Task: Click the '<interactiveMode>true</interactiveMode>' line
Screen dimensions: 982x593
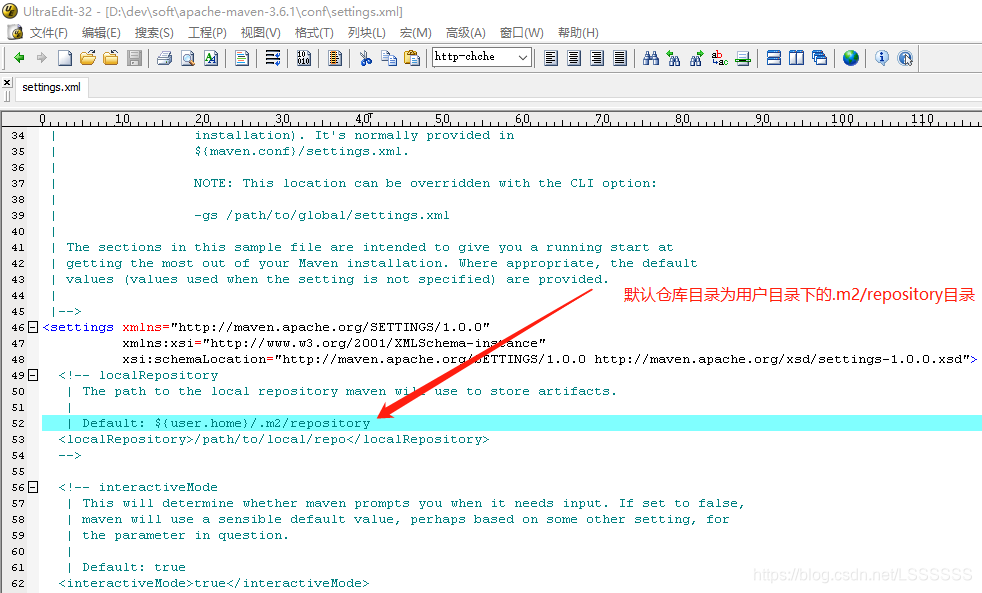Action: click(x=214, y=583)
